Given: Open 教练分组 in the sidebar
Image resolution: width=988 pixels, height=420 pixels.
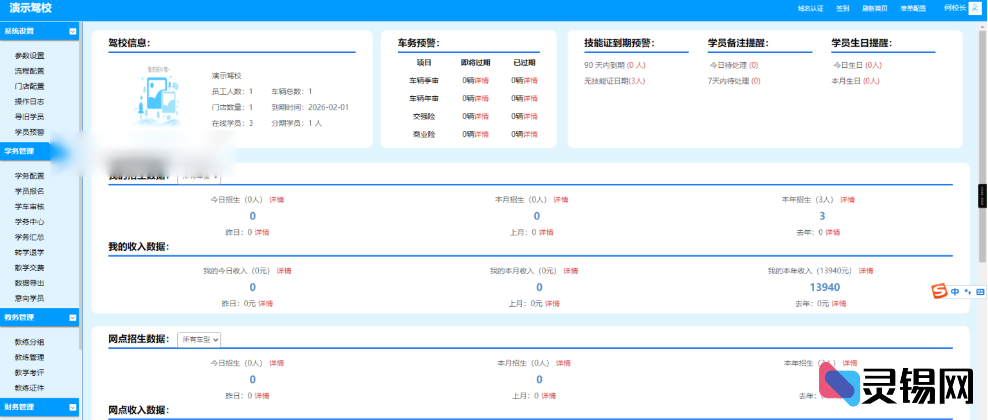Looking at the screenshot, I should click(30, 343).
